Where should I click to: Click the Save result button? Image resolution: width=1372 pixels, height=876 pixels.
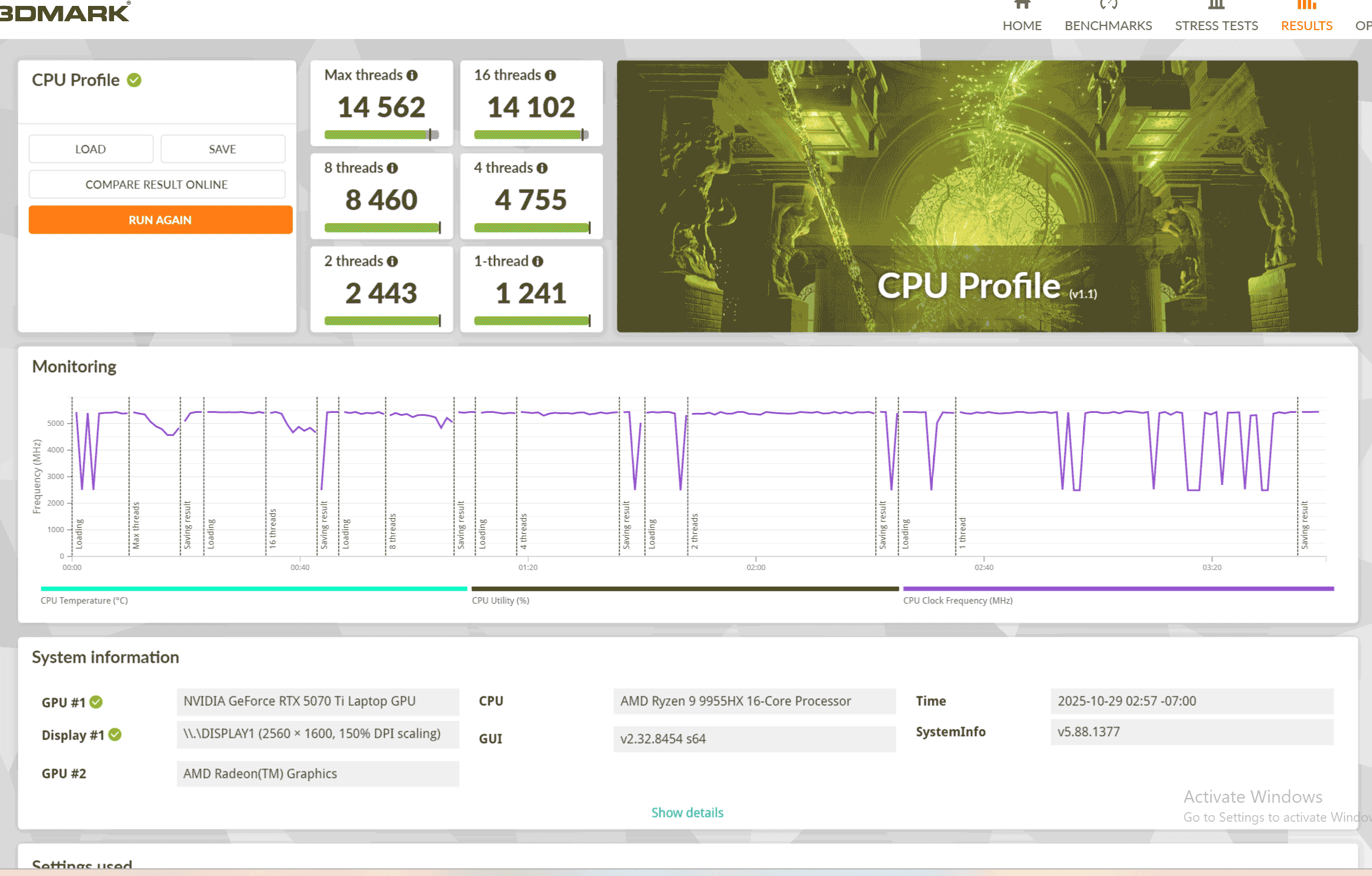click(x=222, y=149)
